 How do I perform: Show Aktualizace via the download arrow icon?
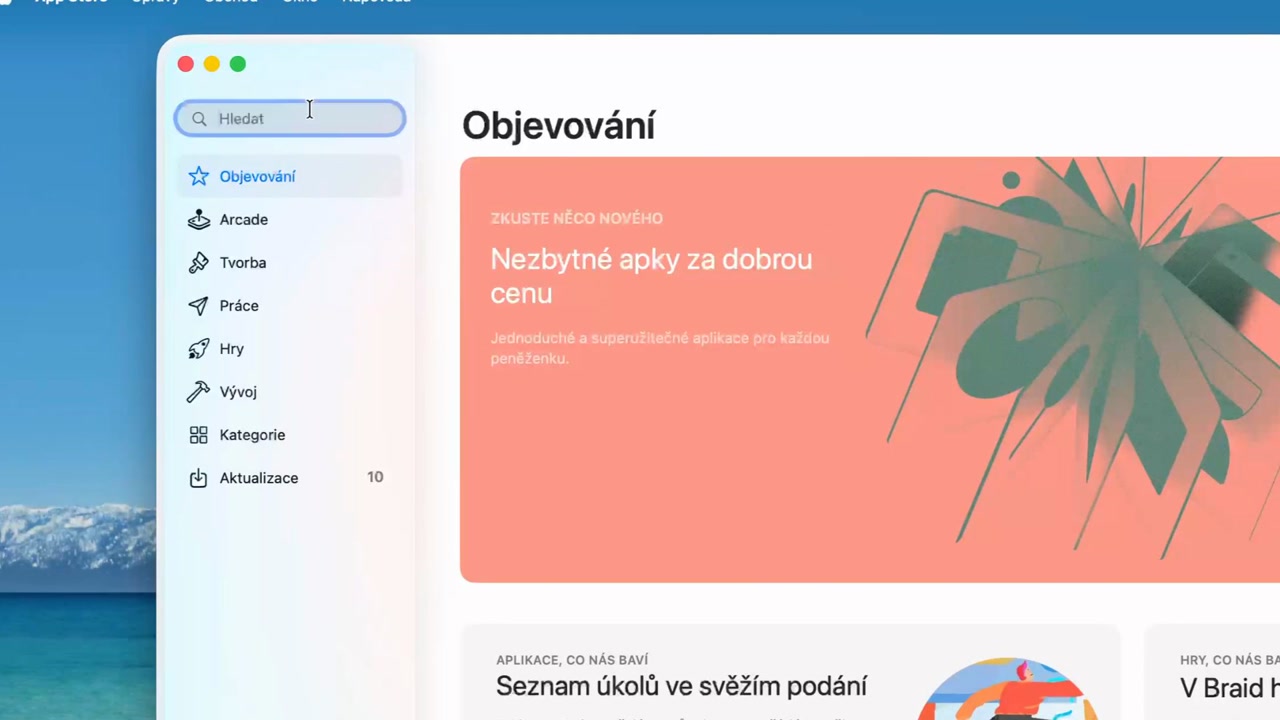199,478
